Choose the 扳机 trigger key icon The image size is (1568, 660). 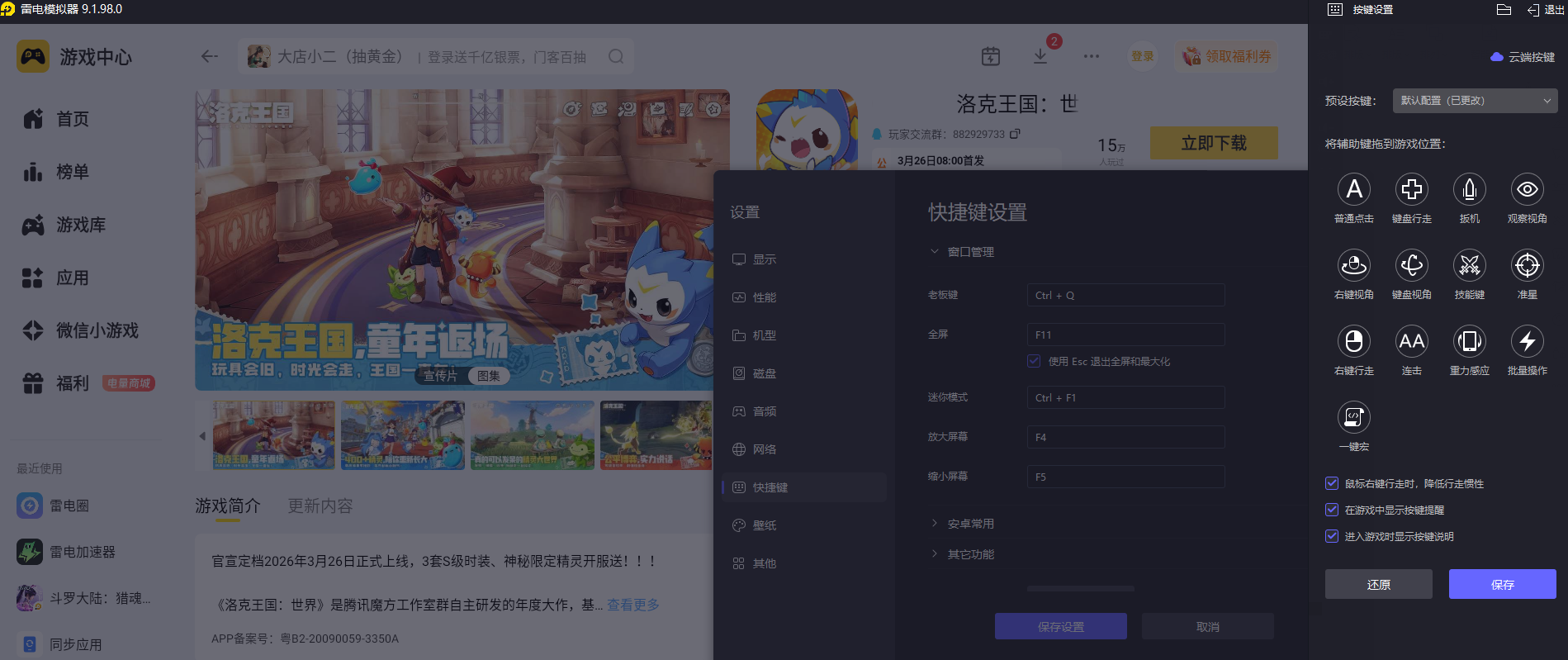click(x=1470, y=189)
